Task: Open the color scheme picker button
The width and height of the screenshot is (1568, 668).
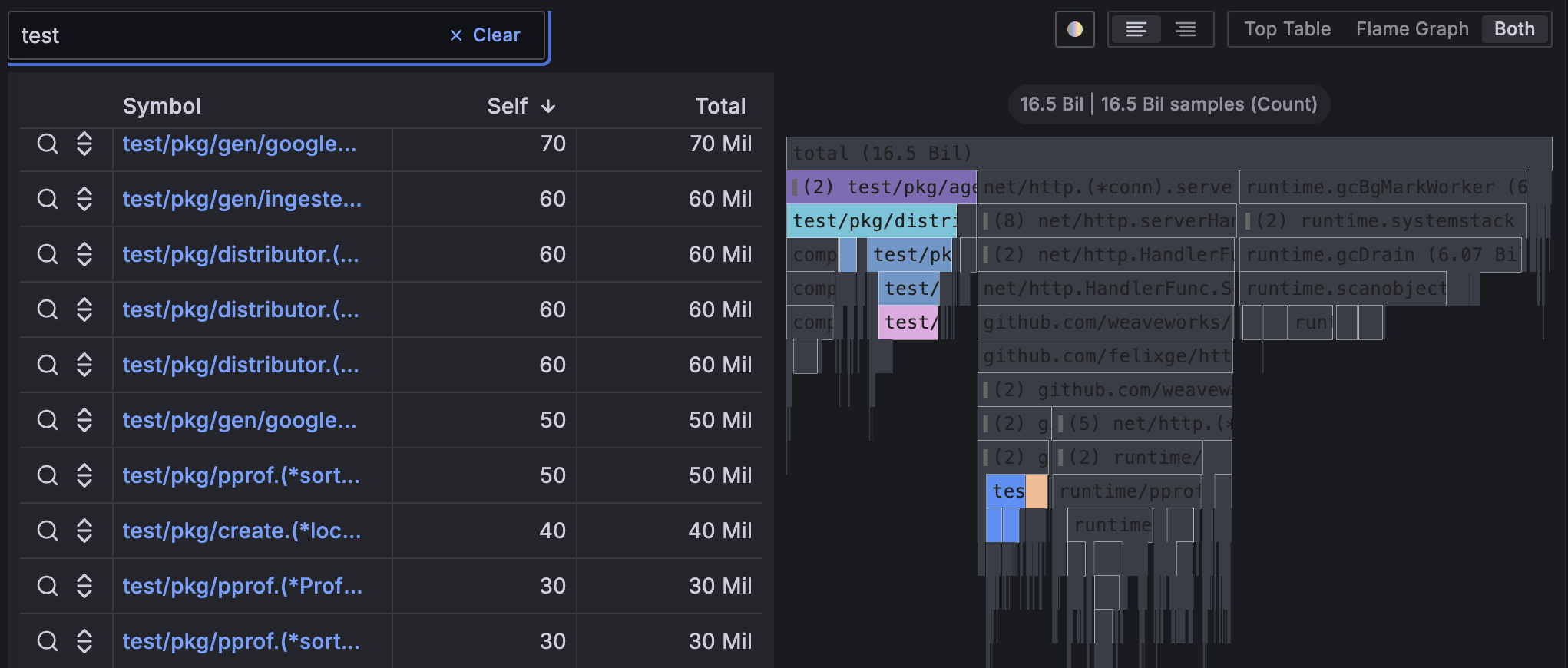Action: pyautogui.click(x=1074, y=29)
